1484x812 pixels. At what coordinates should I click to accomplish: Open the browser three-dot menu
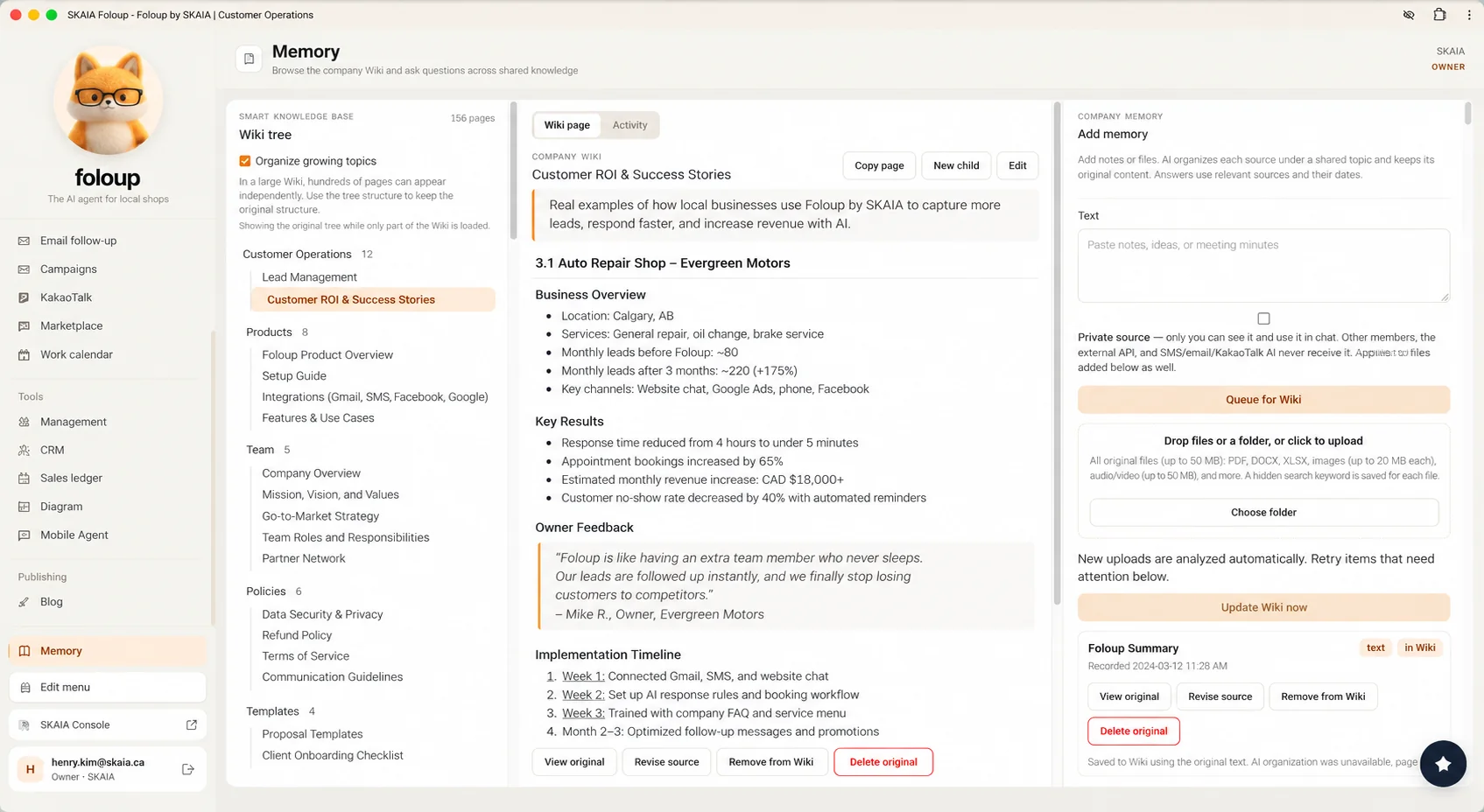pyautogui.click(x=1469, y=15)
